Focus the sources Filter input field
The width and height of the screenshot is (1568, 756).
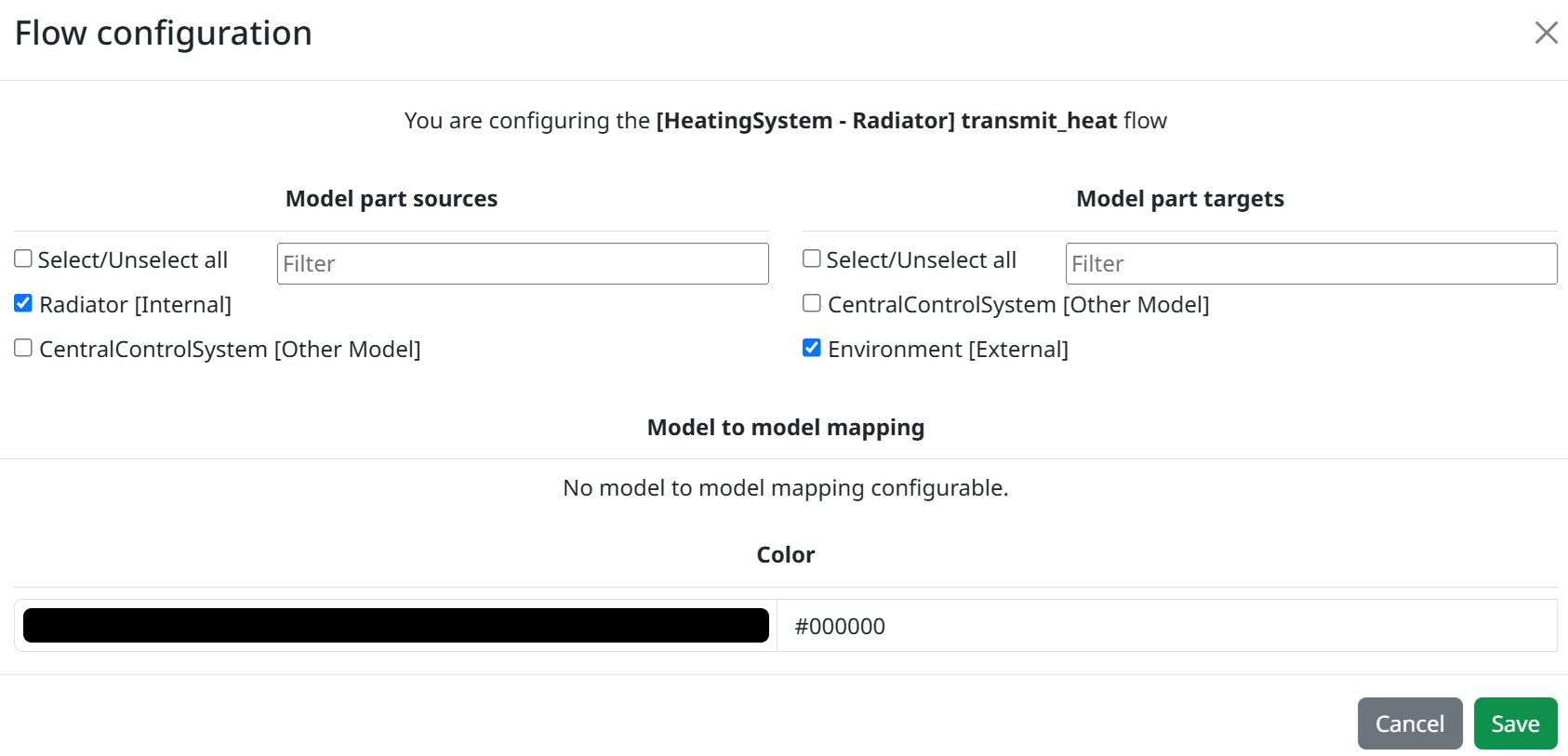click(523, 263)
